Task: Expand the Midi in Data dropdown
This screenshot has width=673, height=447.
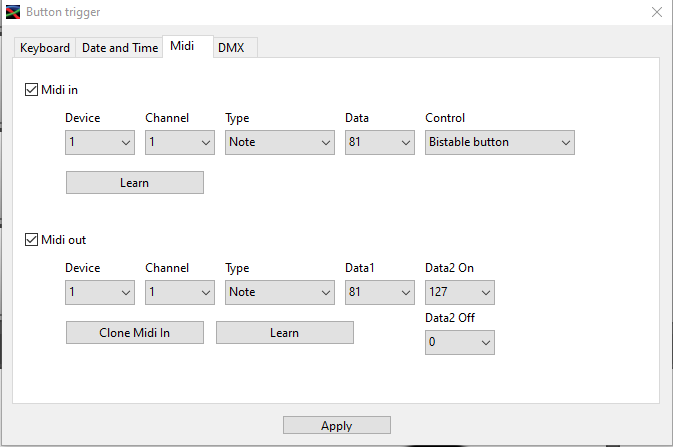Action: coord(380,143)
